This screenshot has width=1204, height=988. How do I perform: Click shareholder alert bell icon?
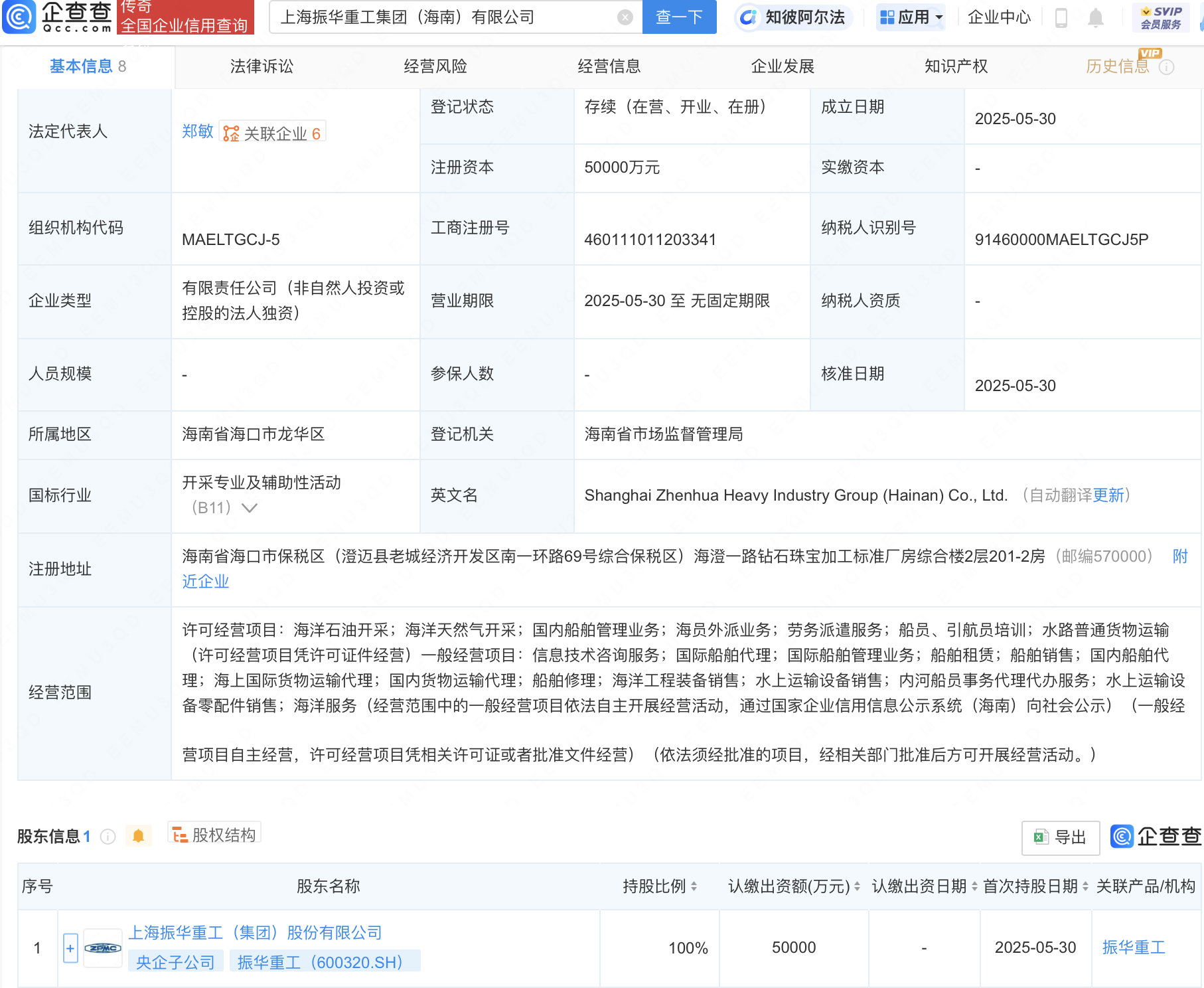(x=138, y=836)
